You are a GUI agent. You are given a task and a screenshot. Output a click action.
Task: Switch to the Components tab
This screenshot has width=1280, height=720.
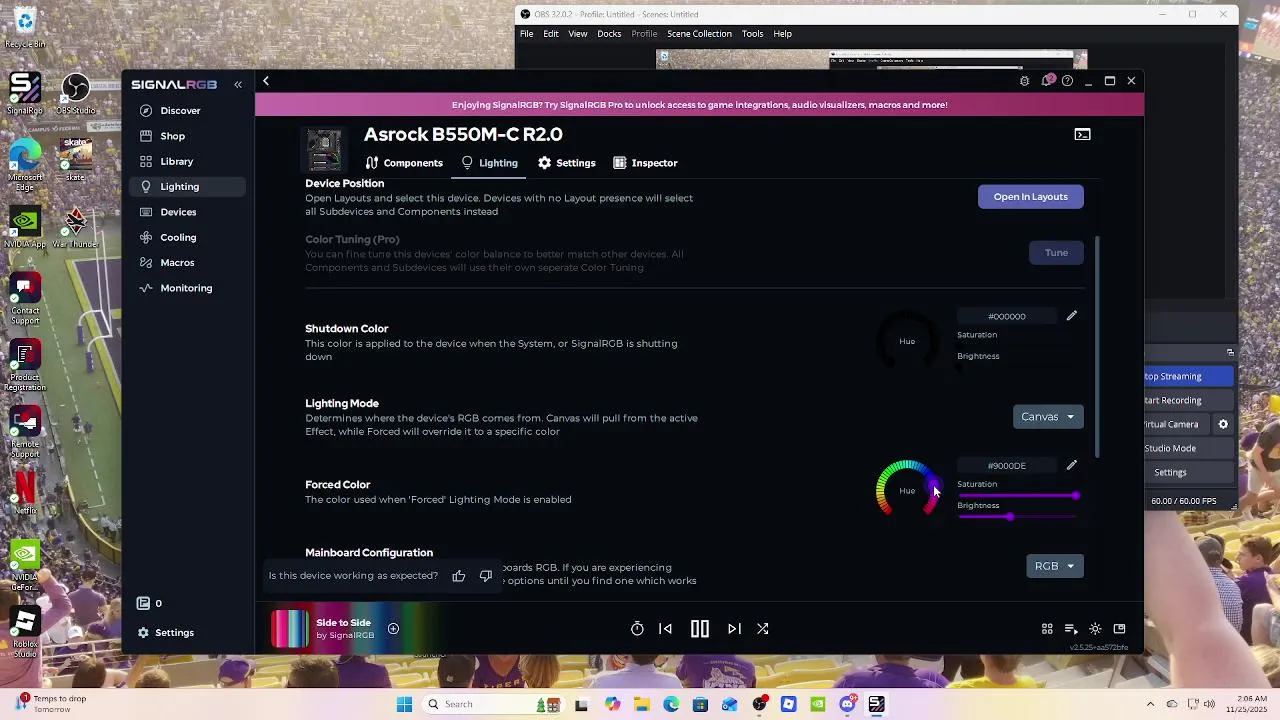pos(404,163)
